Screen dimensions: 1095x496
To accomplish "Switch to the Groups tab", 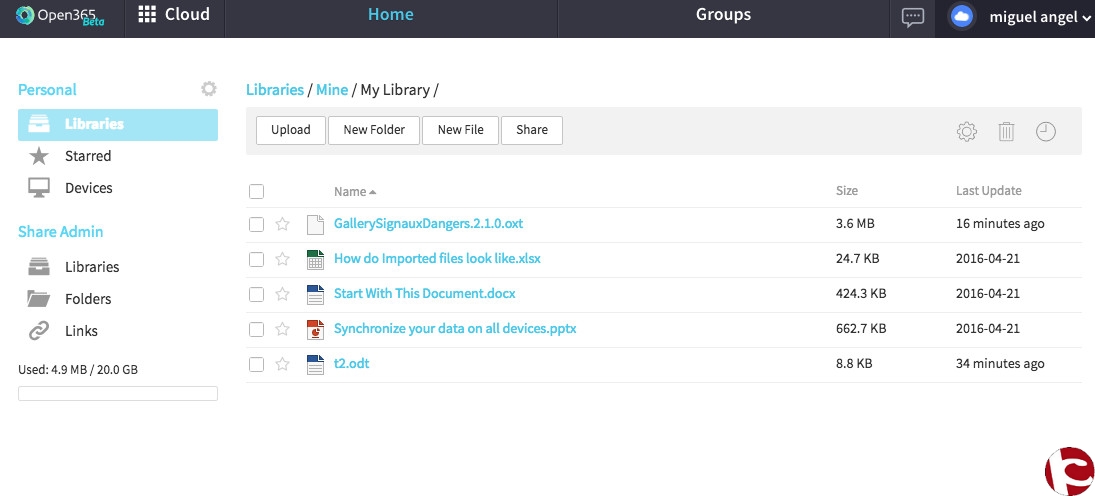I will (723, 15).
